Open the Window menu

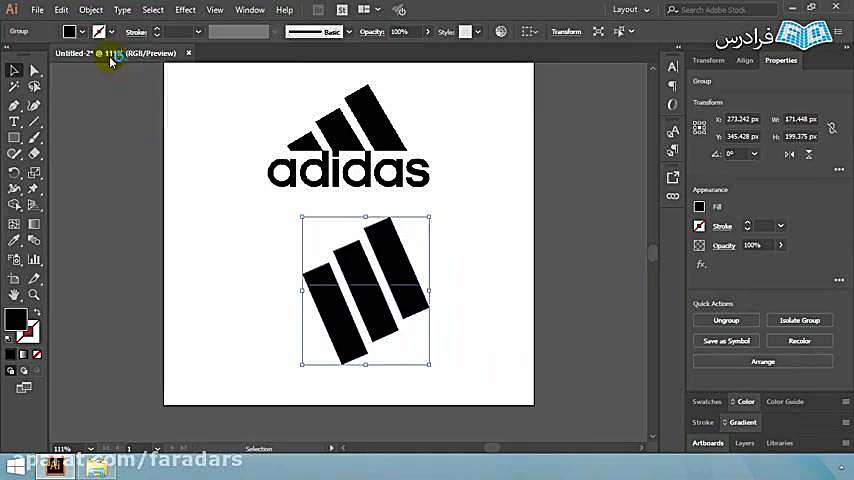pyautogui.click(x=249, y=10)
